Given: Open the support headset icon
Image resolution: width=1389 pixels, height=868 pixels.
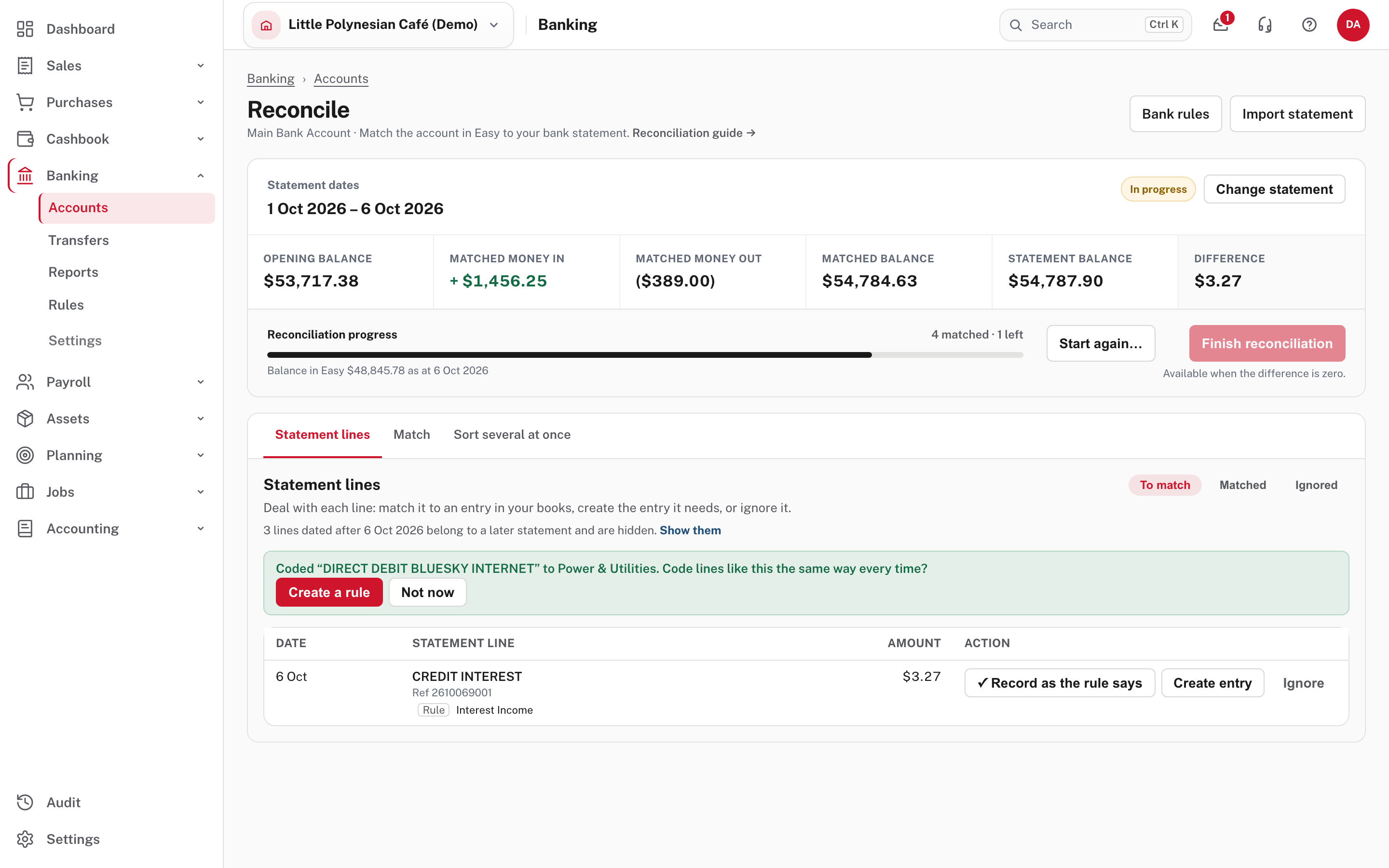Looking at the screenshot, I should pos(1265,25).
